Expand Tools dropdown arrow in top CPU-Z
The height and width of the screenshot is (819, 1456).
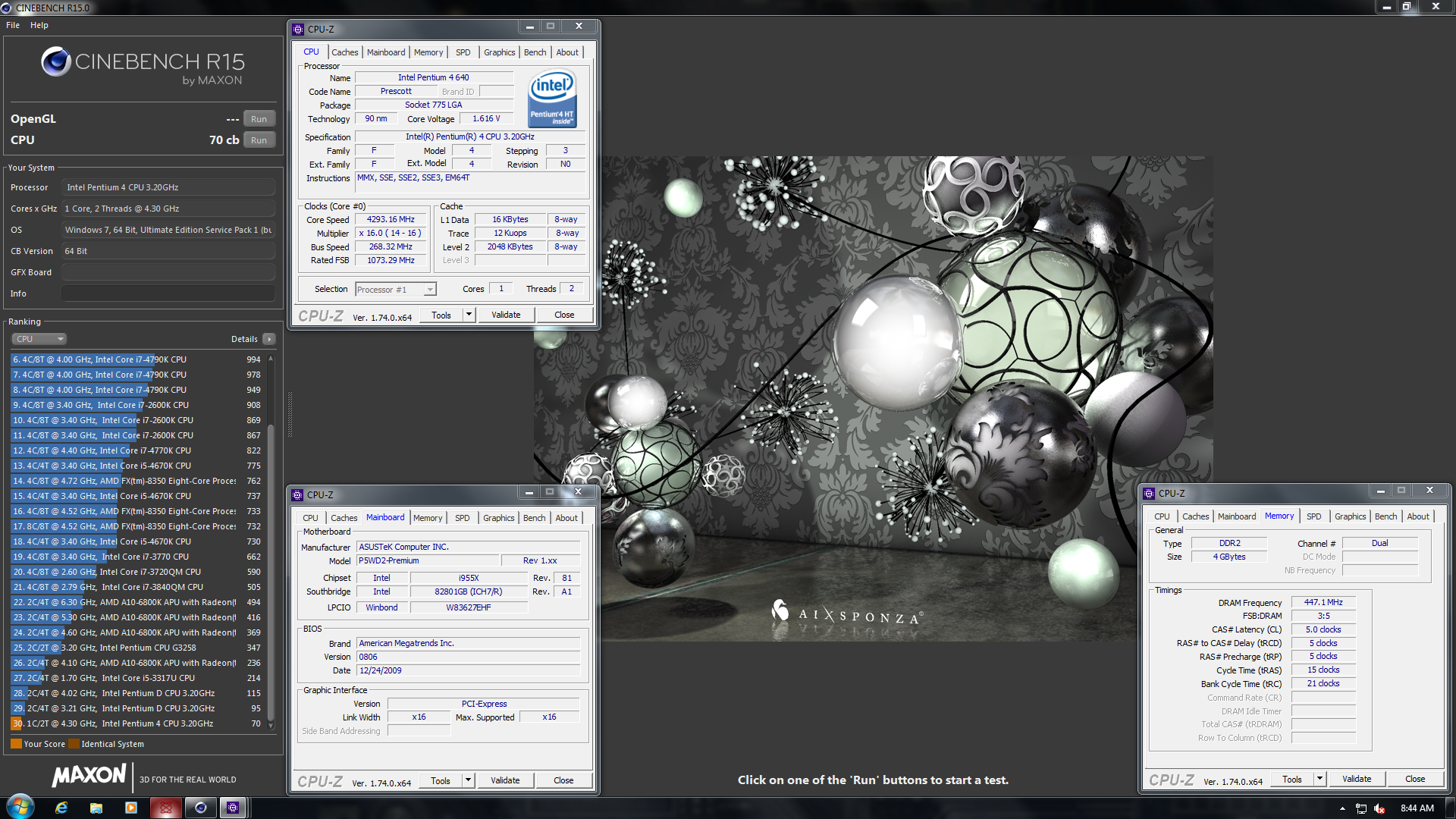click(x=469, y=315)
